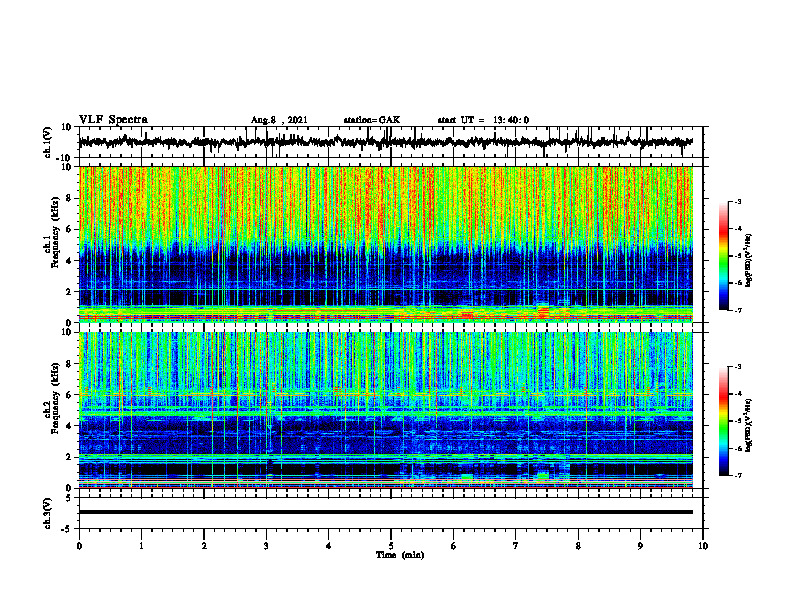Click time axis tick label "2"
This screenshot has height=612, width=792.
click(204, 546)
